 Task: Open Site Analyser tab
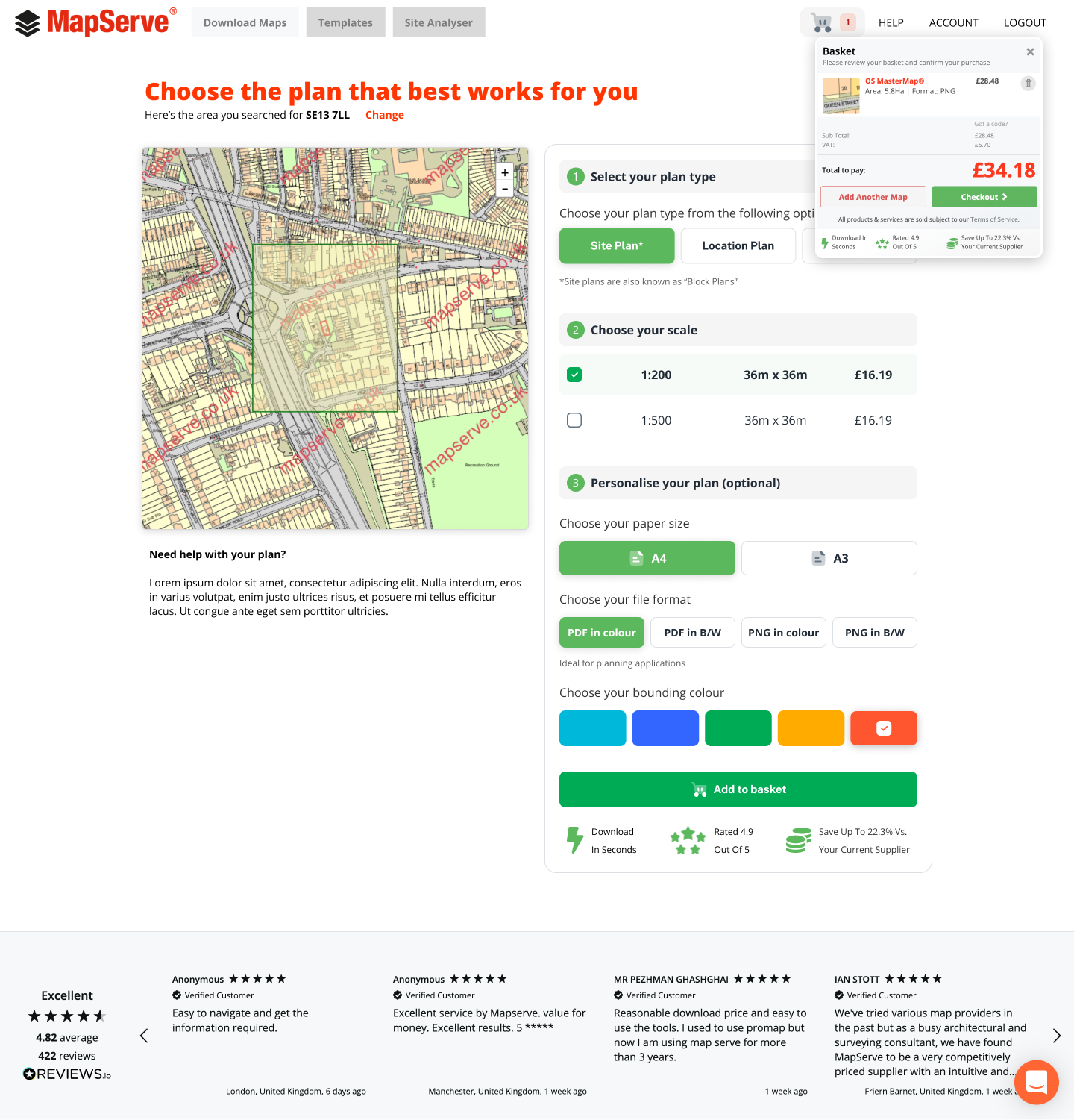pyautogui.click(x=439, y=22)
